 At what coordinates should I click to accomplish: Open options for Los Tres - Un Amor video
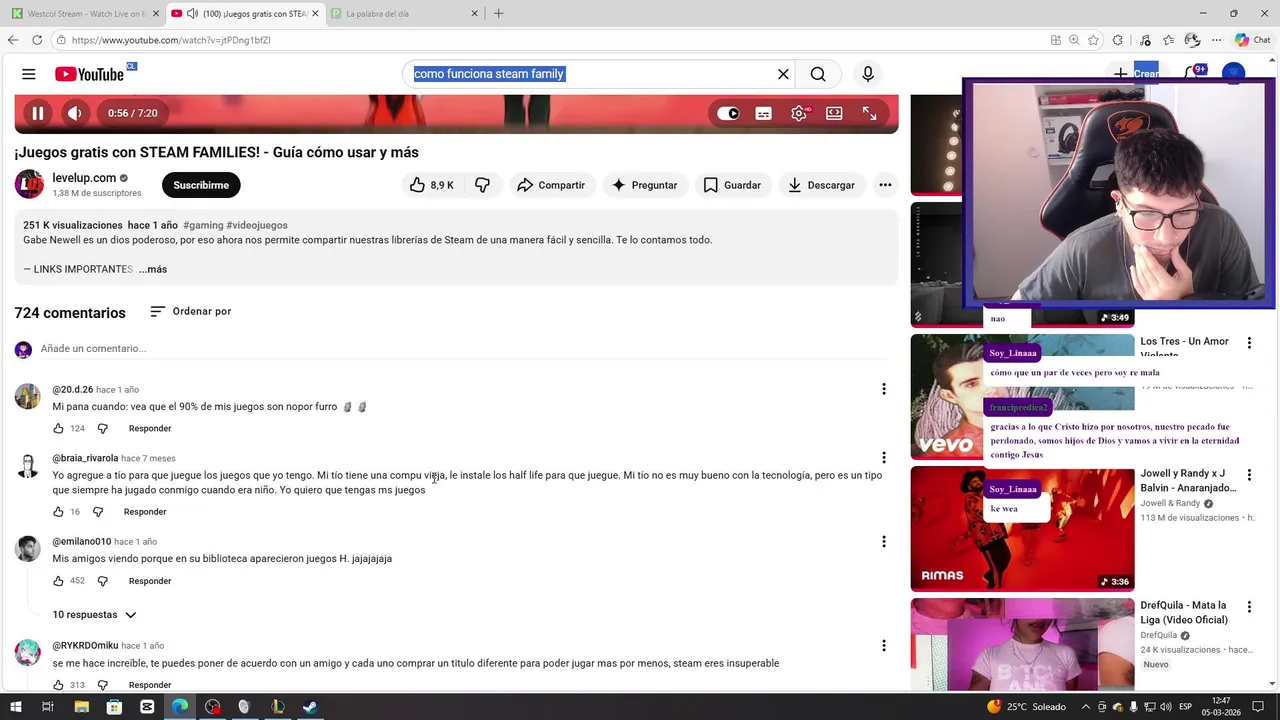pos(1249,343)
